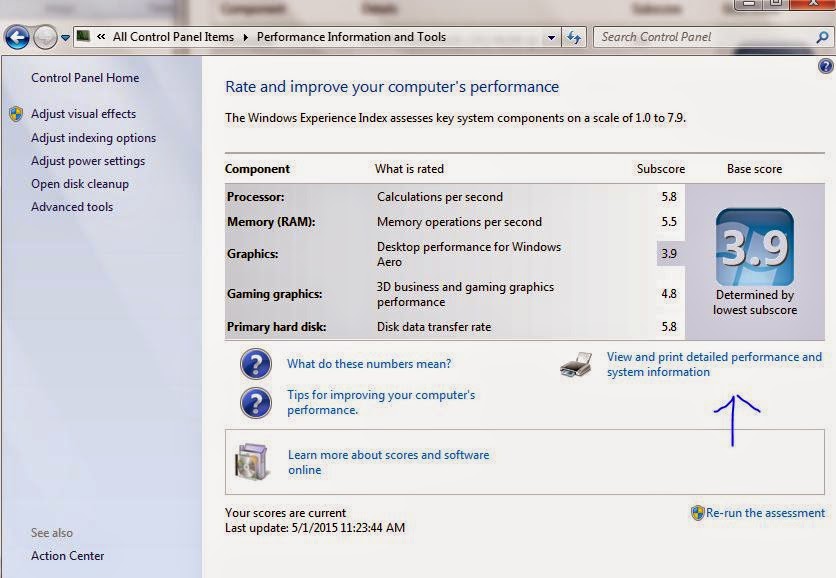Click the search magnifier icon
The image size is (836, 578).
coord(822,37)
